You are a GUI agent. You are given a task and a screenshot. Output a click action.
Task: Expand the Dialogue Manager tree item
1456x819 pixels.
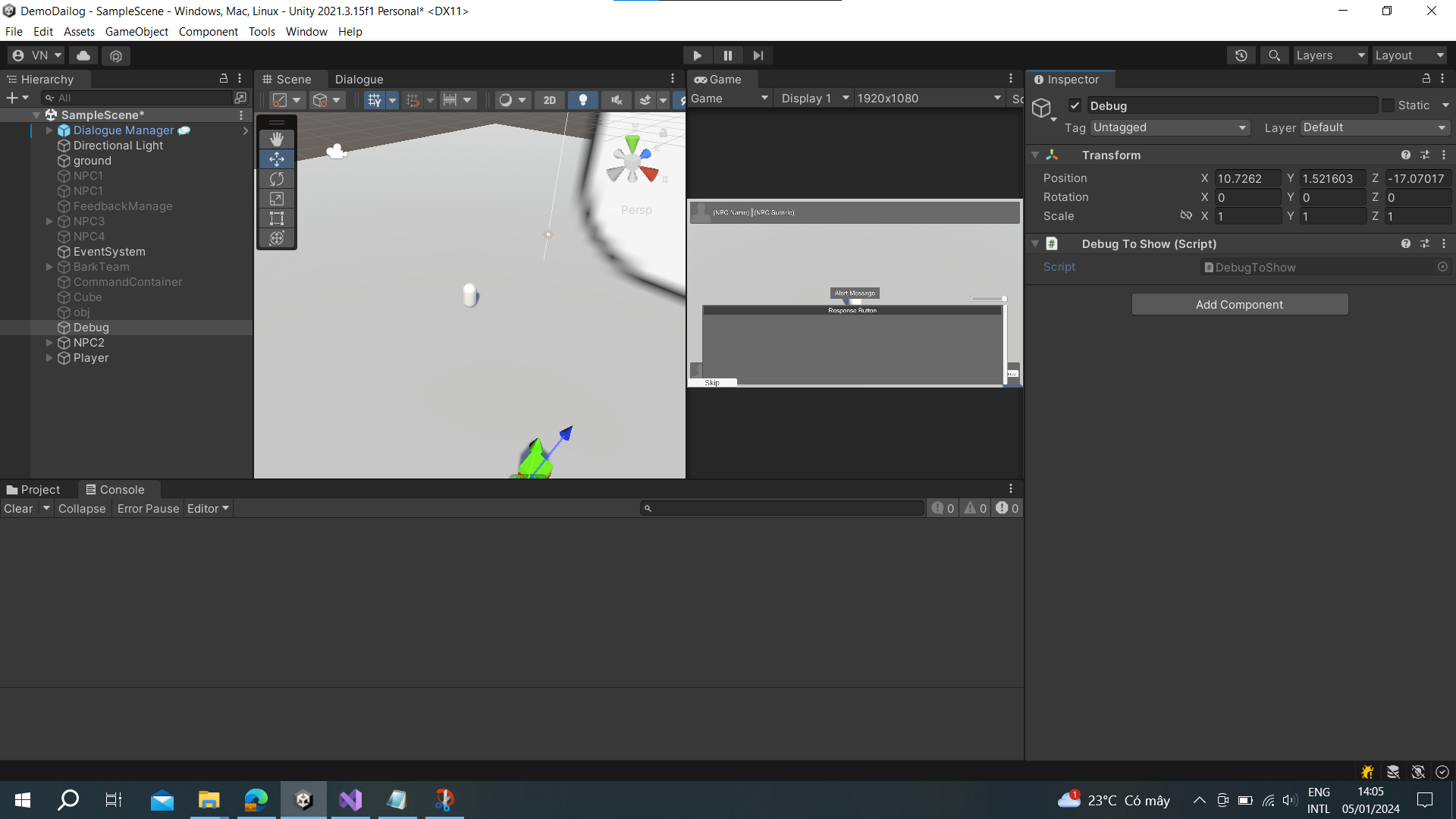tap(49, 130)
